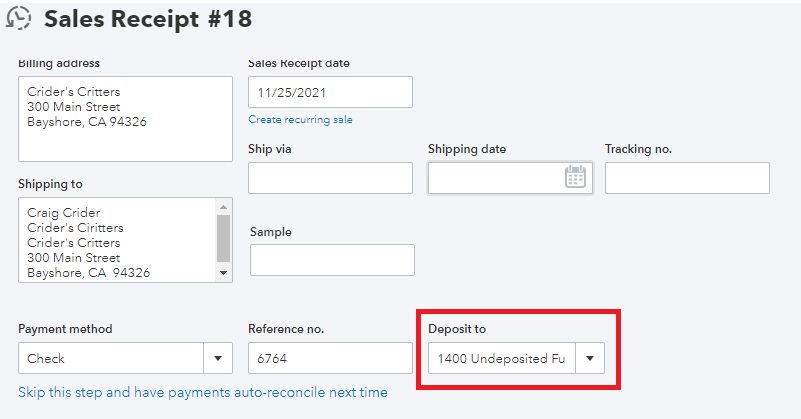Click the sales receipt history clock icon
The width and height of the screenshot is (801, 419).
pyautogui.click(x=18, y=18)
